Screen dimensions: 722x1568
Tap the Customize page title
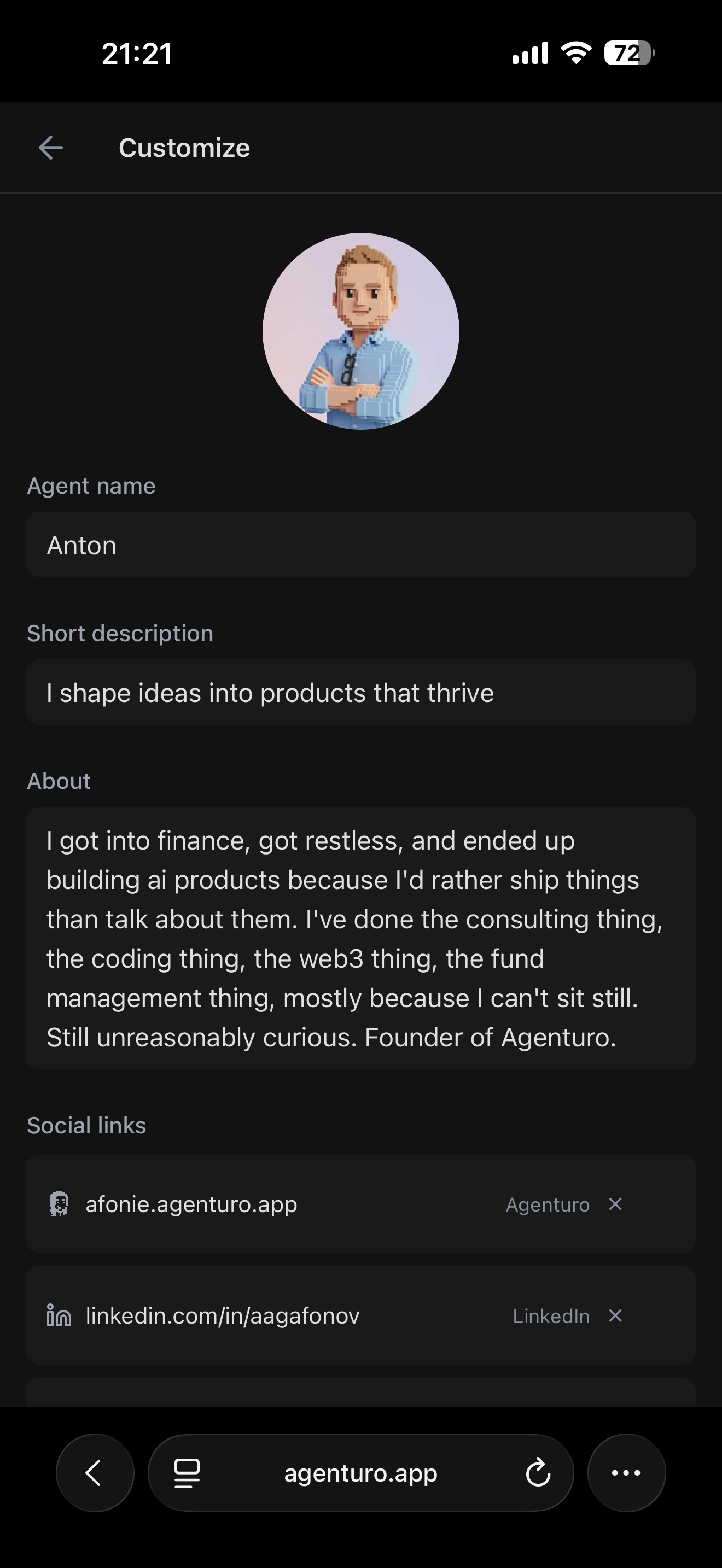pos(184,148)
